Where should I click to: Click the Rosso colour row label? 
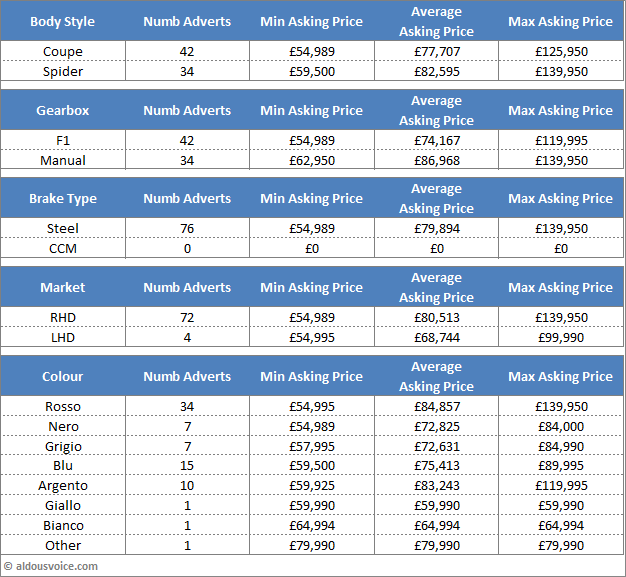point(63,407)
